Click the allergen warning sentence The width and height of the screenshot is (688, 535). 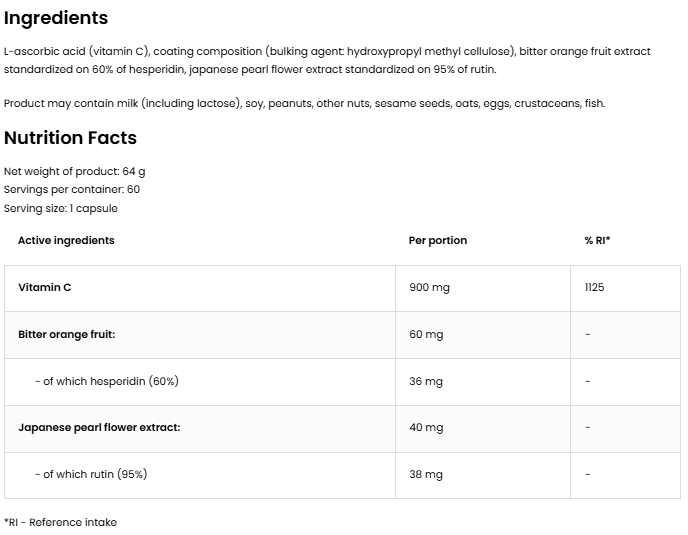point(304,103)
